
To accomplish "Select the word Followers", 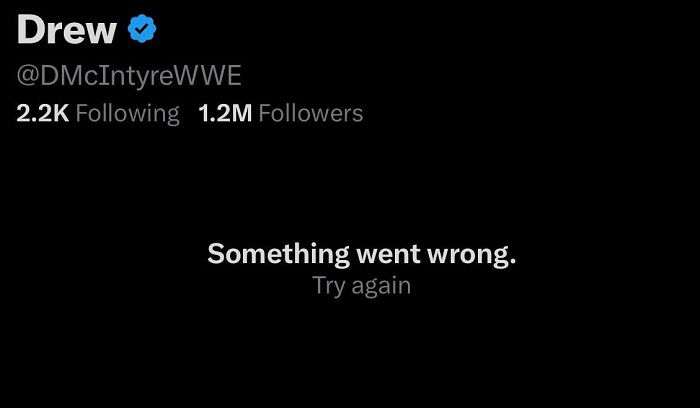I will (311, 113).
